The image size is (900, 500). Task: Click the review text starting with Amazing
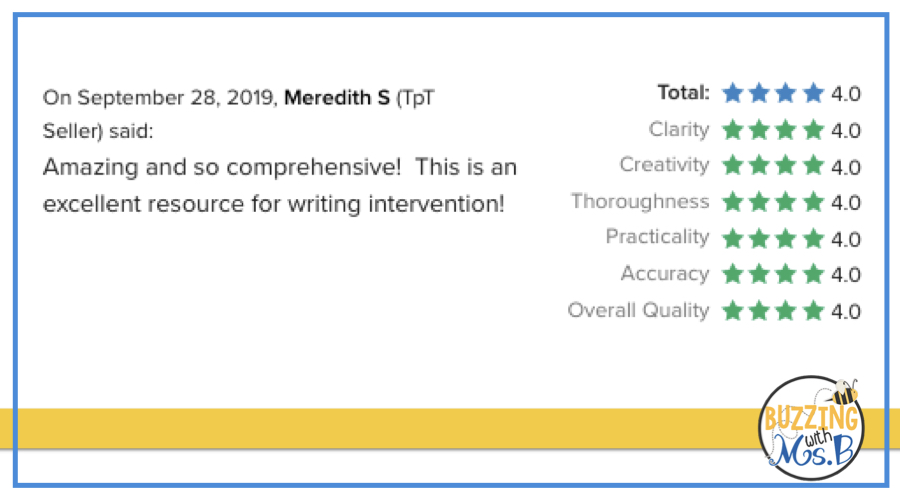[x=279, y=185]
